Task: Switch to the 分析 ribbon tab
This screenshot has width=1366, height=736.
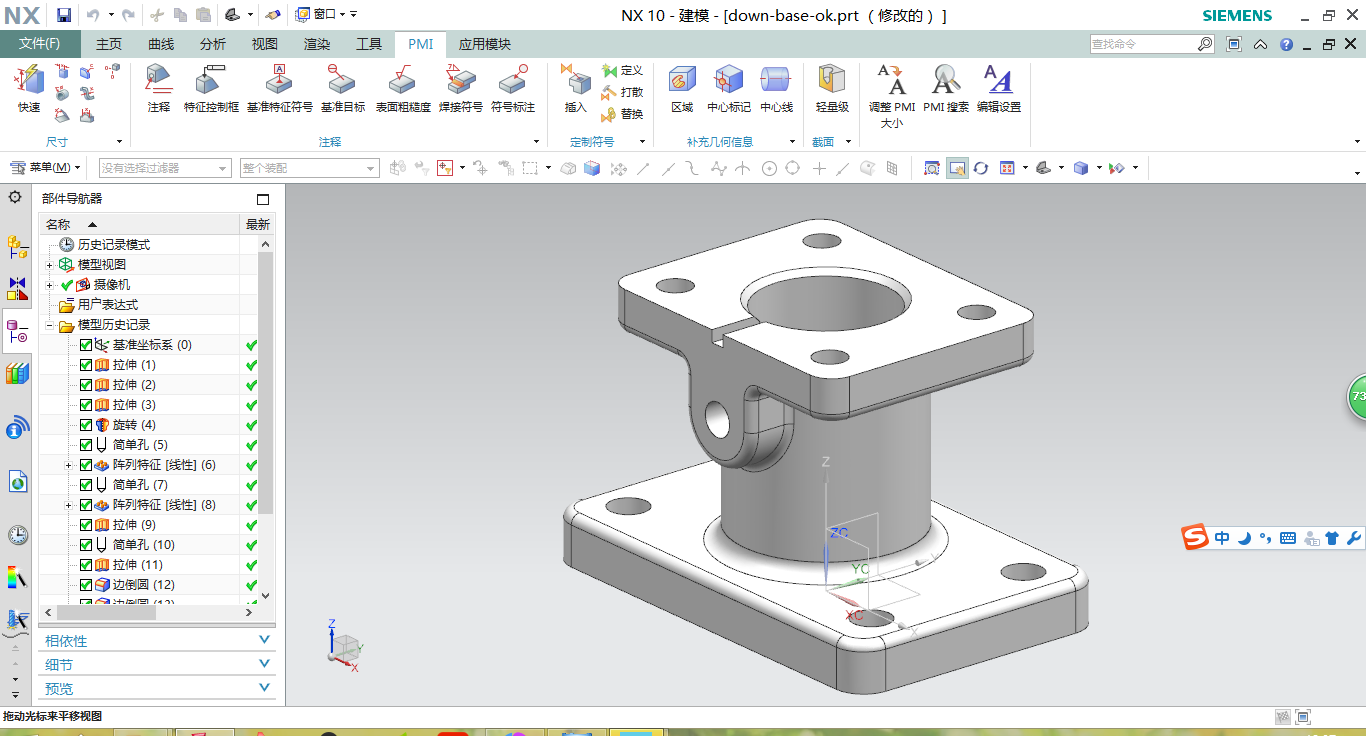Action: tap(213, 44)
